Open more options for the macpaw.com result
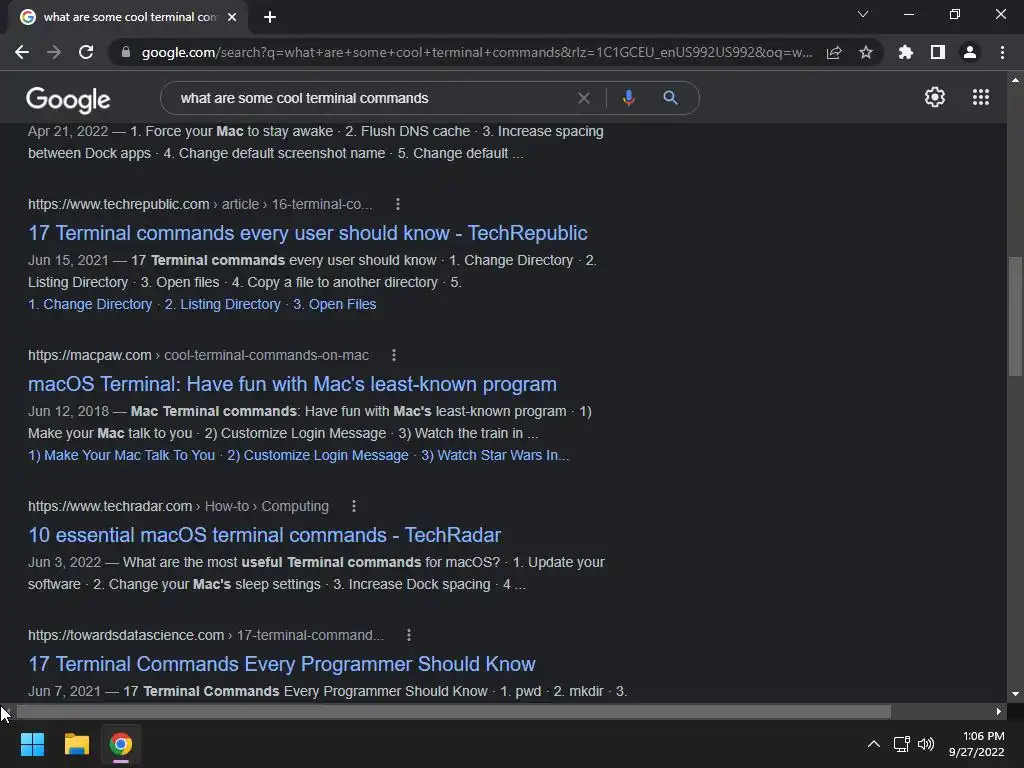1024x768 pixels. 394,355
